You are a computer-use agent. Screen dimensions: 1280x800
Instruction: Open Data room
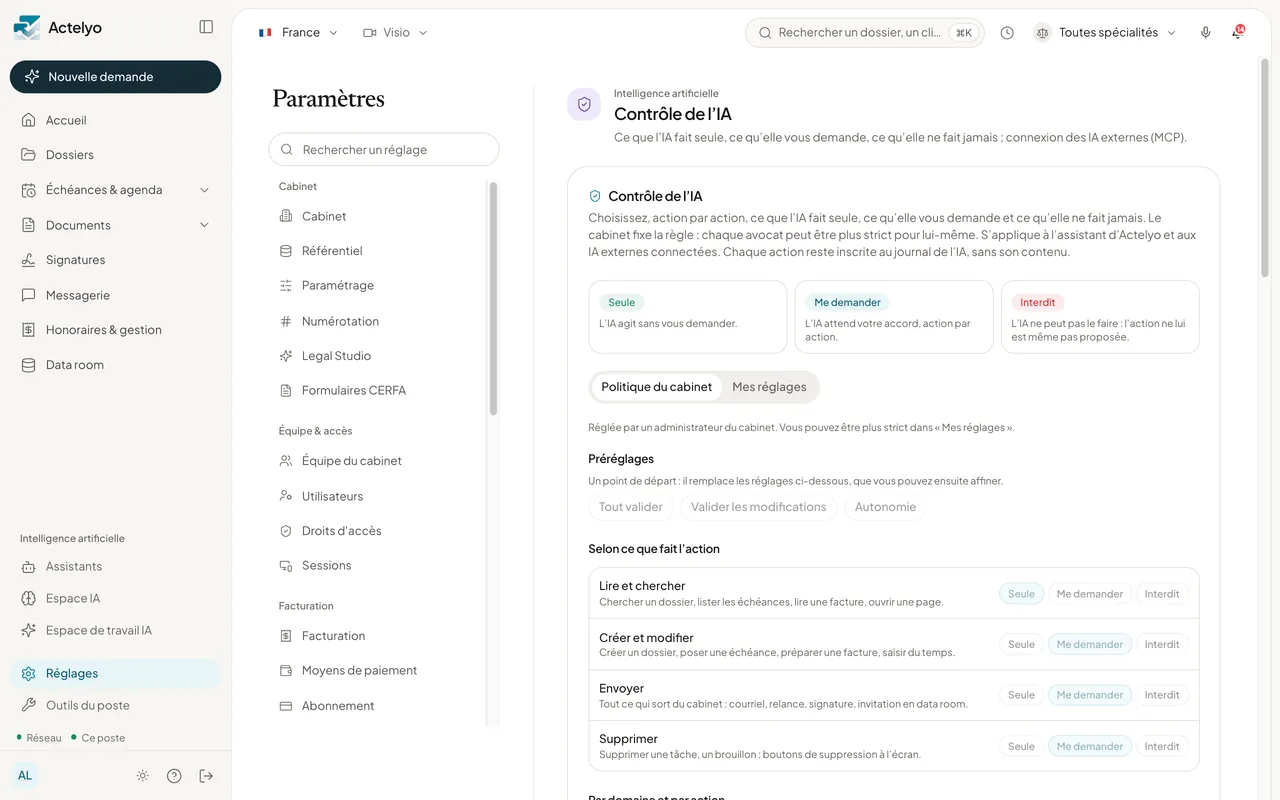tap(116, 365)
